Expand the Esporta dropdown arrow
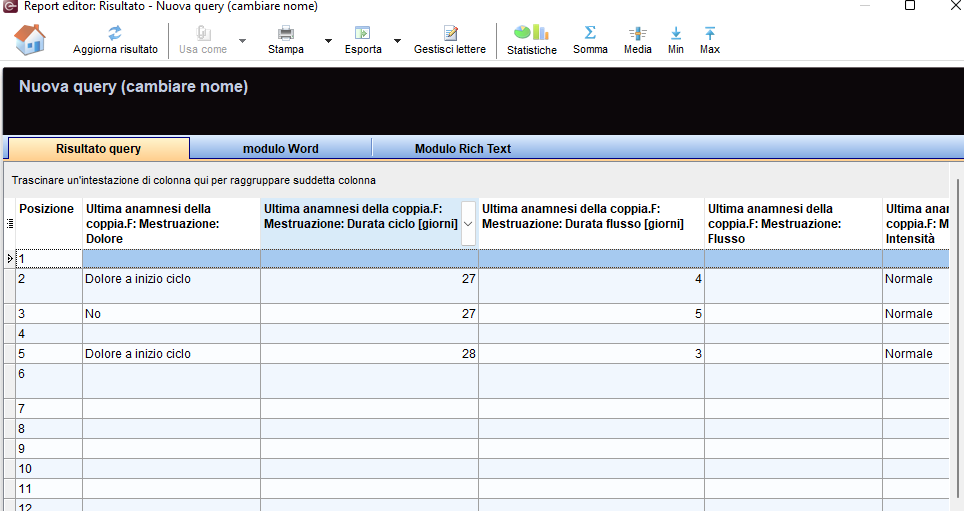Viewport: 964px width, 511px height. click(397, 41)
